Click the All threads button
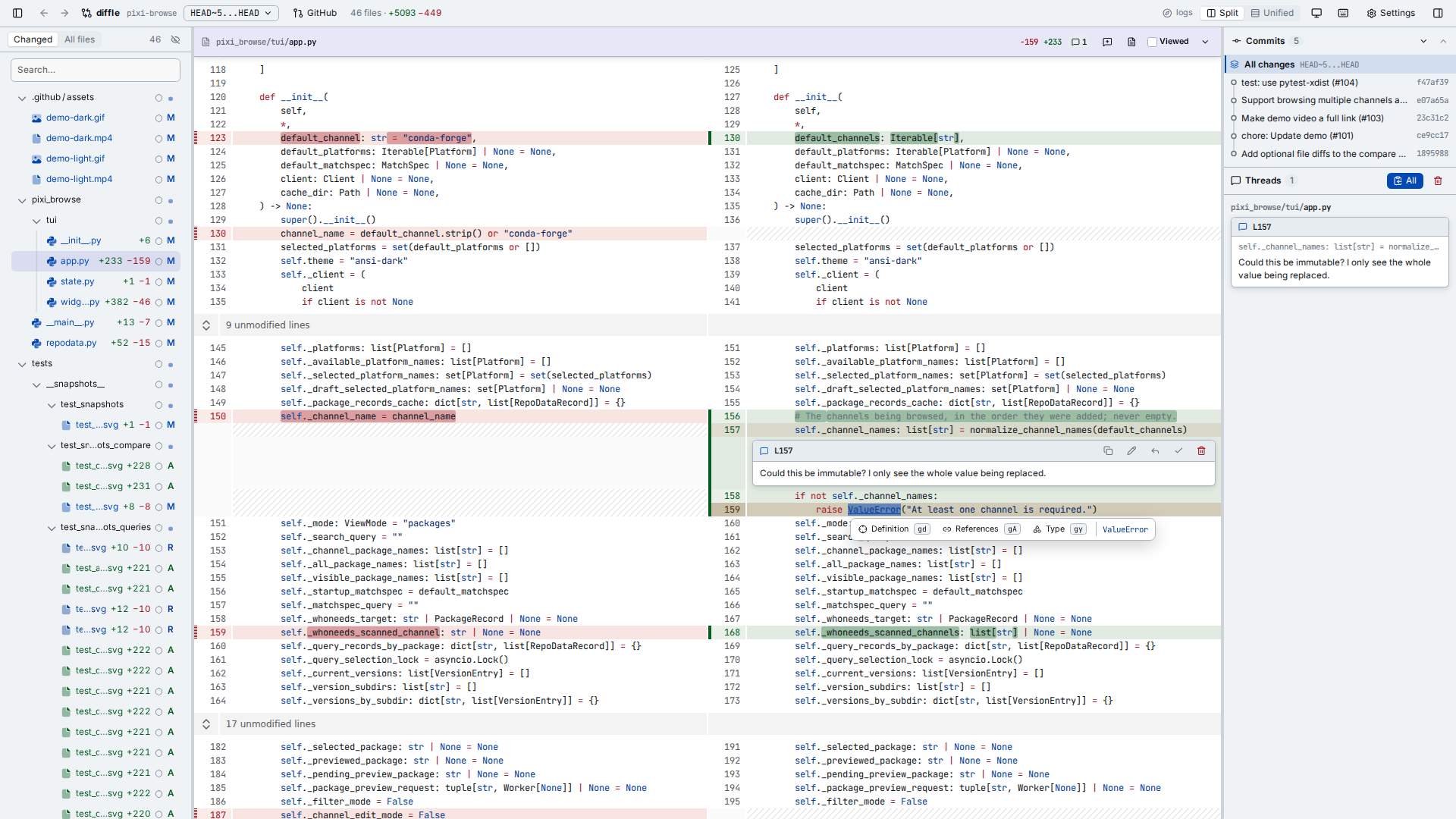The height and width of the screenshot is (819, 1456). tap(1404, 180)
